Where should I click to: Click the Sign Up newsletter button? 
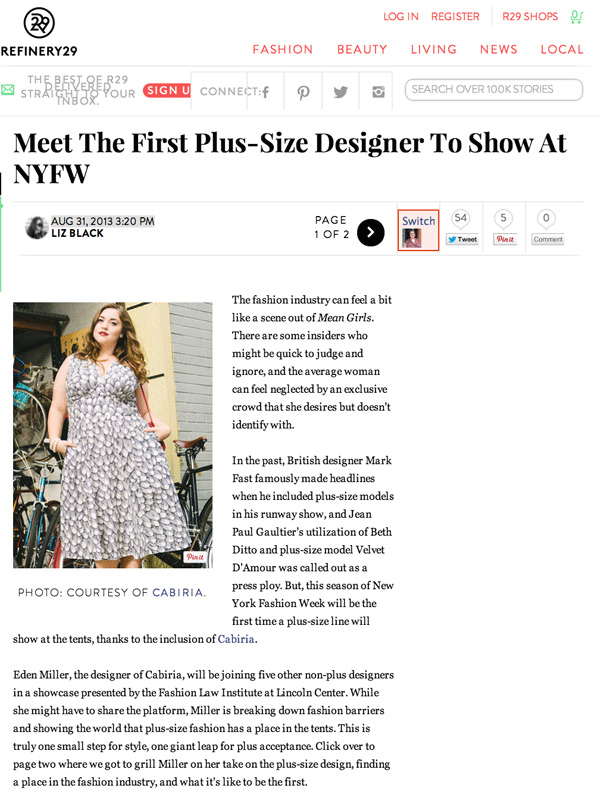[x=167, y=91]
